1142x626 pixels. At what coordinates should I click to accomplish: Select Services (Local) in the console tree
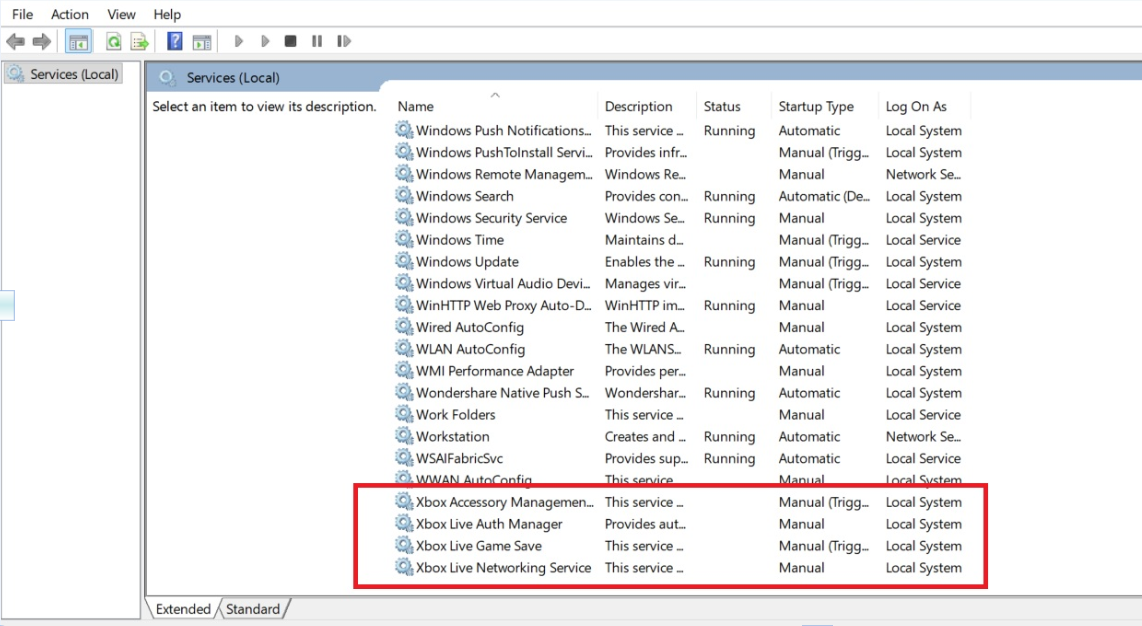coord(73,74)
